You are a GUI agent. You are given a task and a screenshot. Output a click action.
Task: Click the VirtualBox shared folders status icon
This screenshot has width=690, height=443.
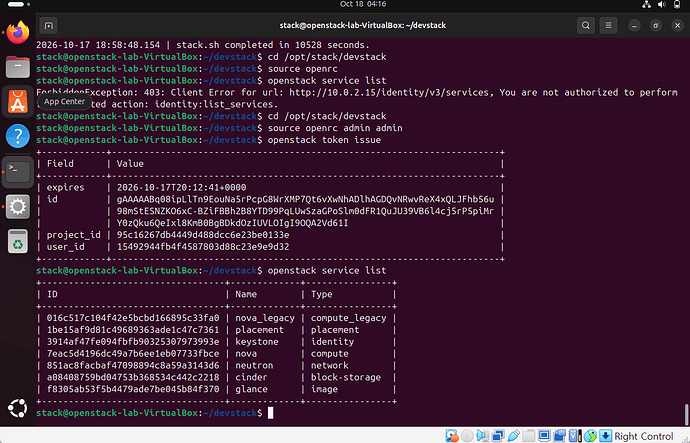point(529,436)
